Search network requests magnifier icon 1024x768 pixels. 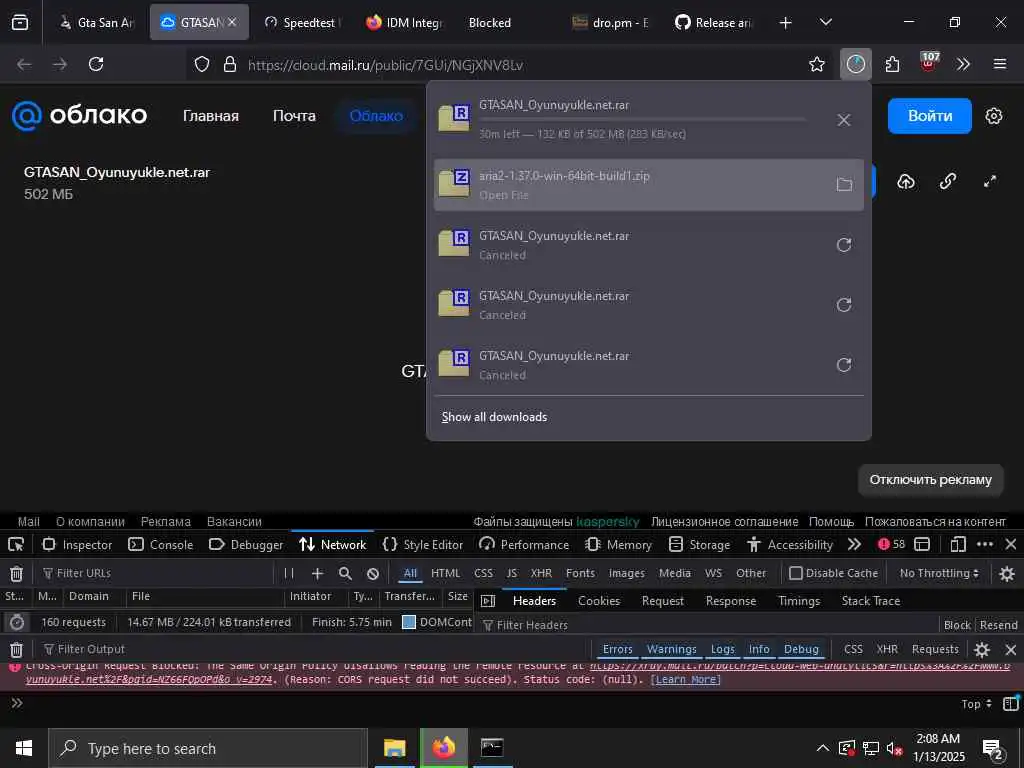point(345,573)
